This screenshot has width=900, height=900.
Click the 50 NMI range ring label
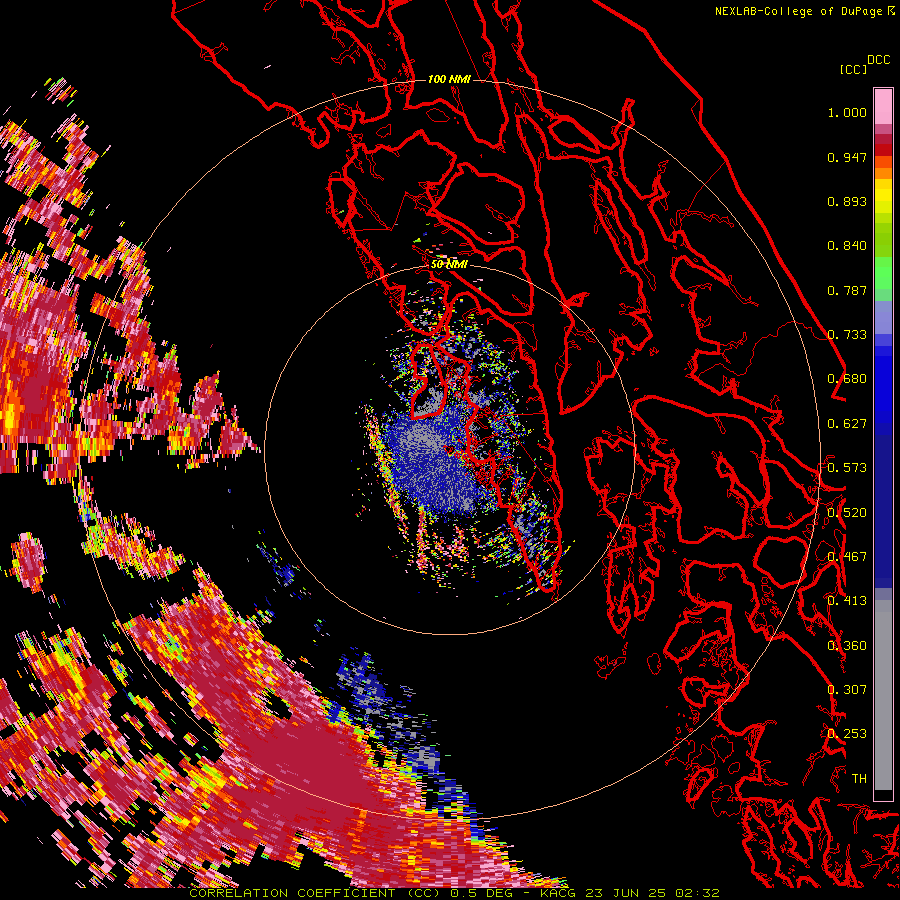click(x=449, y=265)
